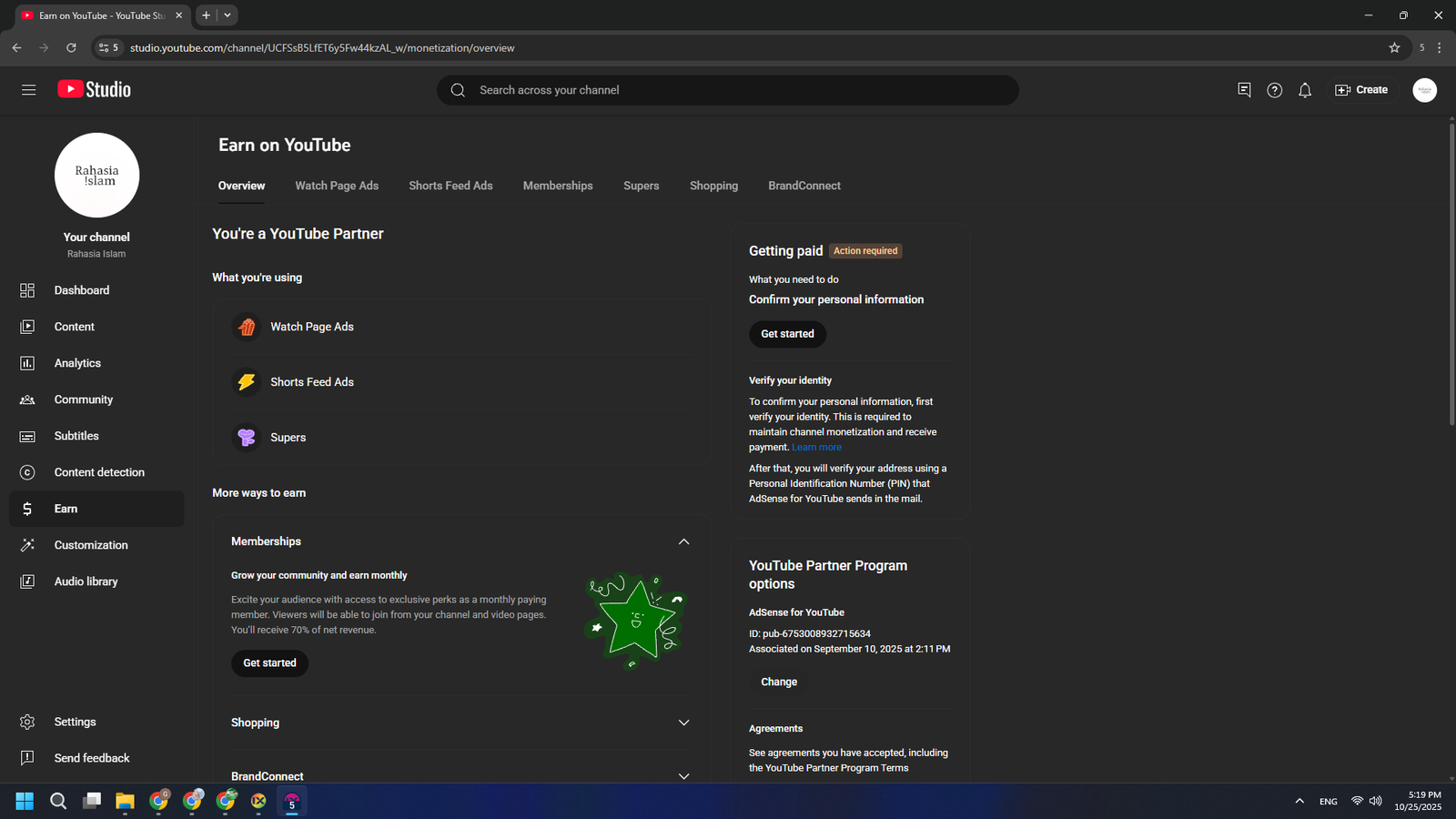Click the Audio library icon

pos(27,581)
